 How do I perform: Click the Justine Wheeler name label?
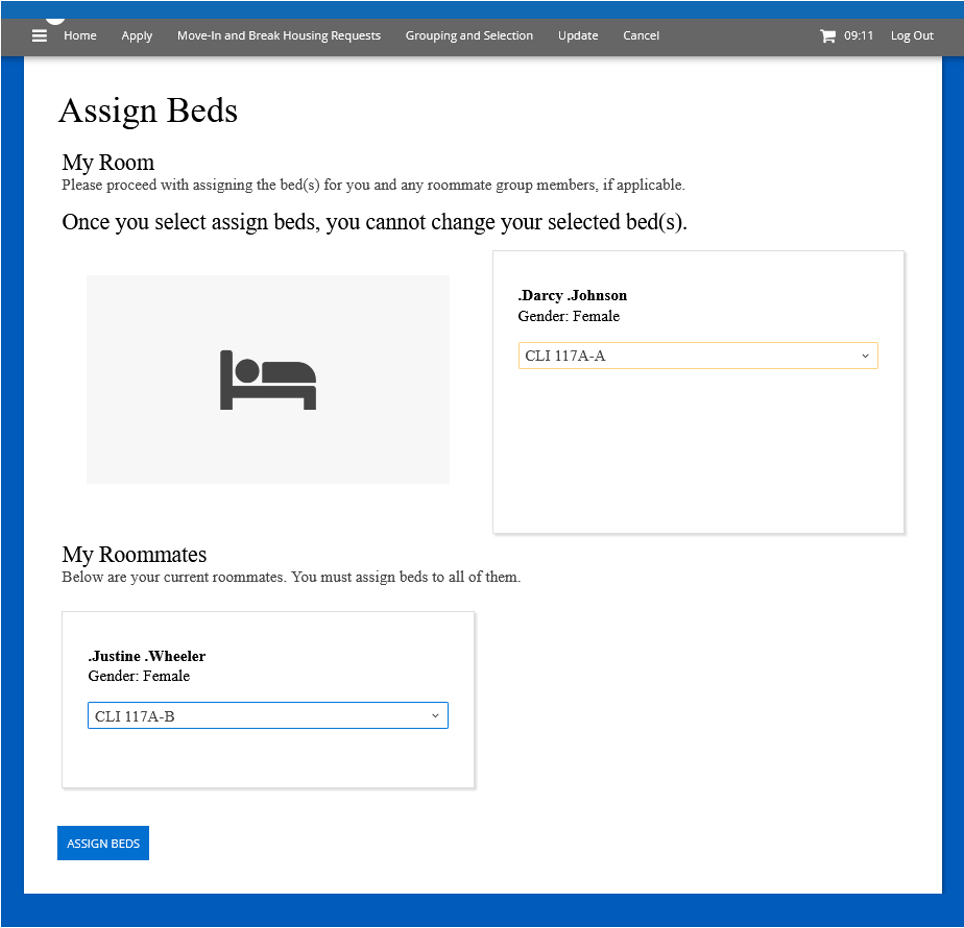click(147, 656)
